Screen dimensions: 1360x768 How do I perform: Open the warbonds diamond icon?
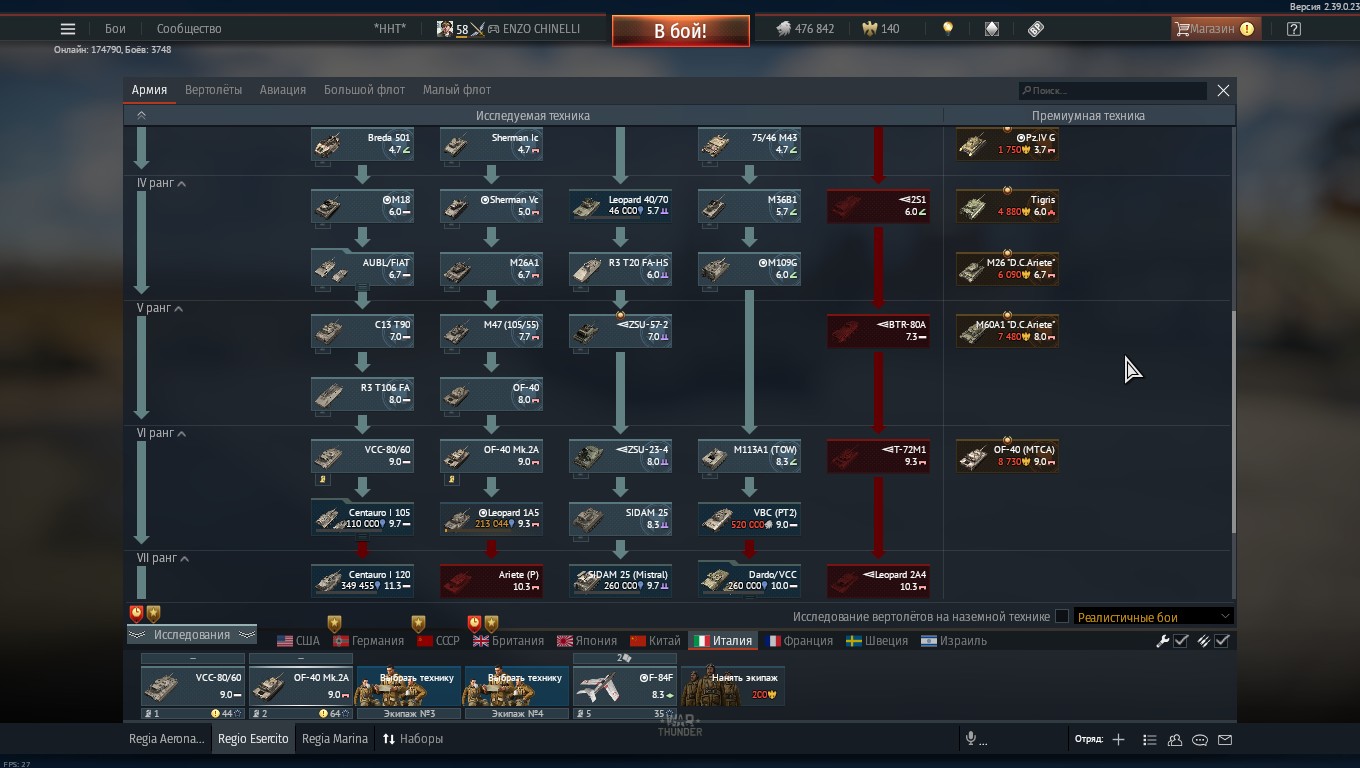(992, 29)
